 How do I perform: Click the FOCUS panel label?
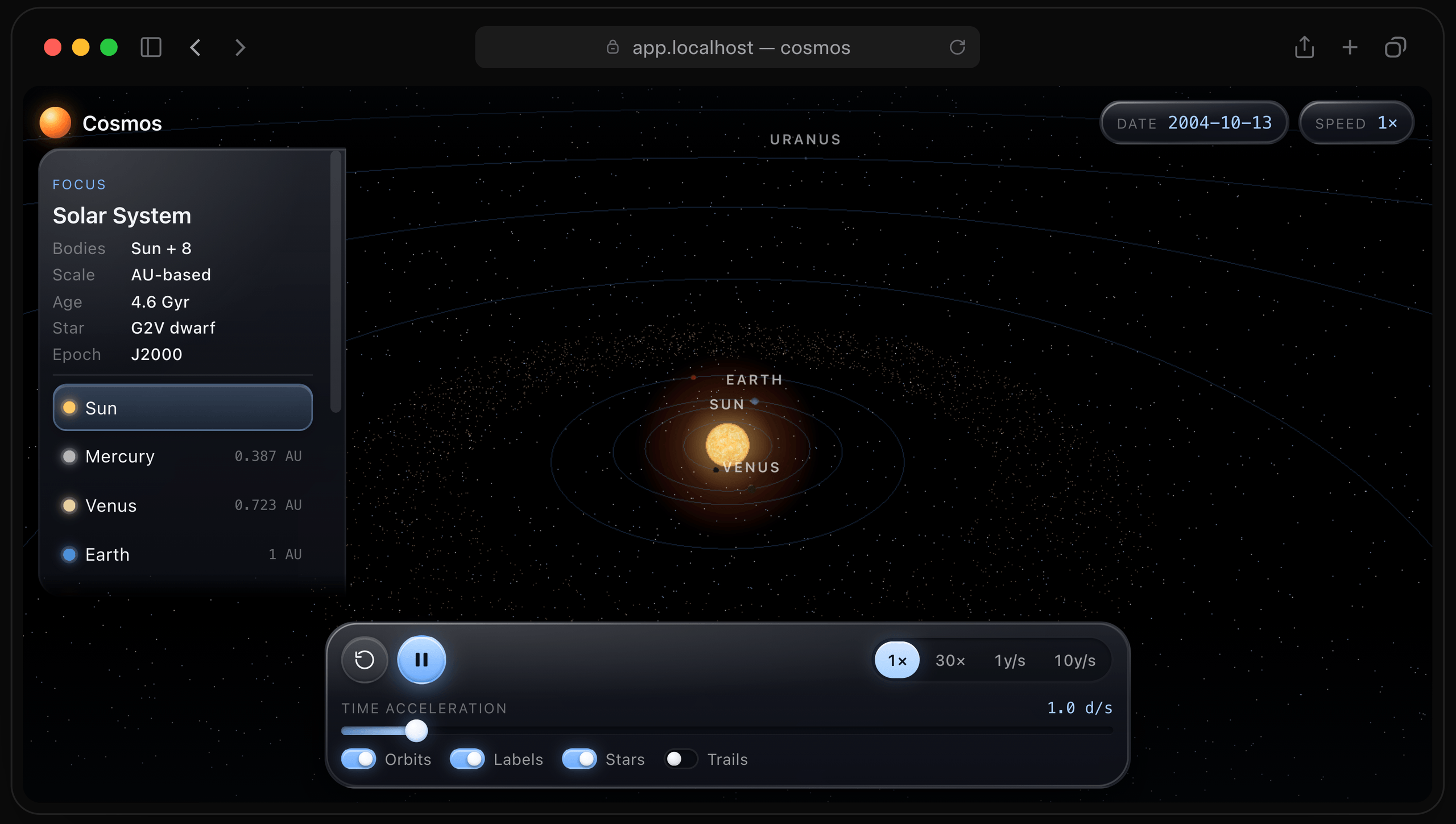(79, 185)
